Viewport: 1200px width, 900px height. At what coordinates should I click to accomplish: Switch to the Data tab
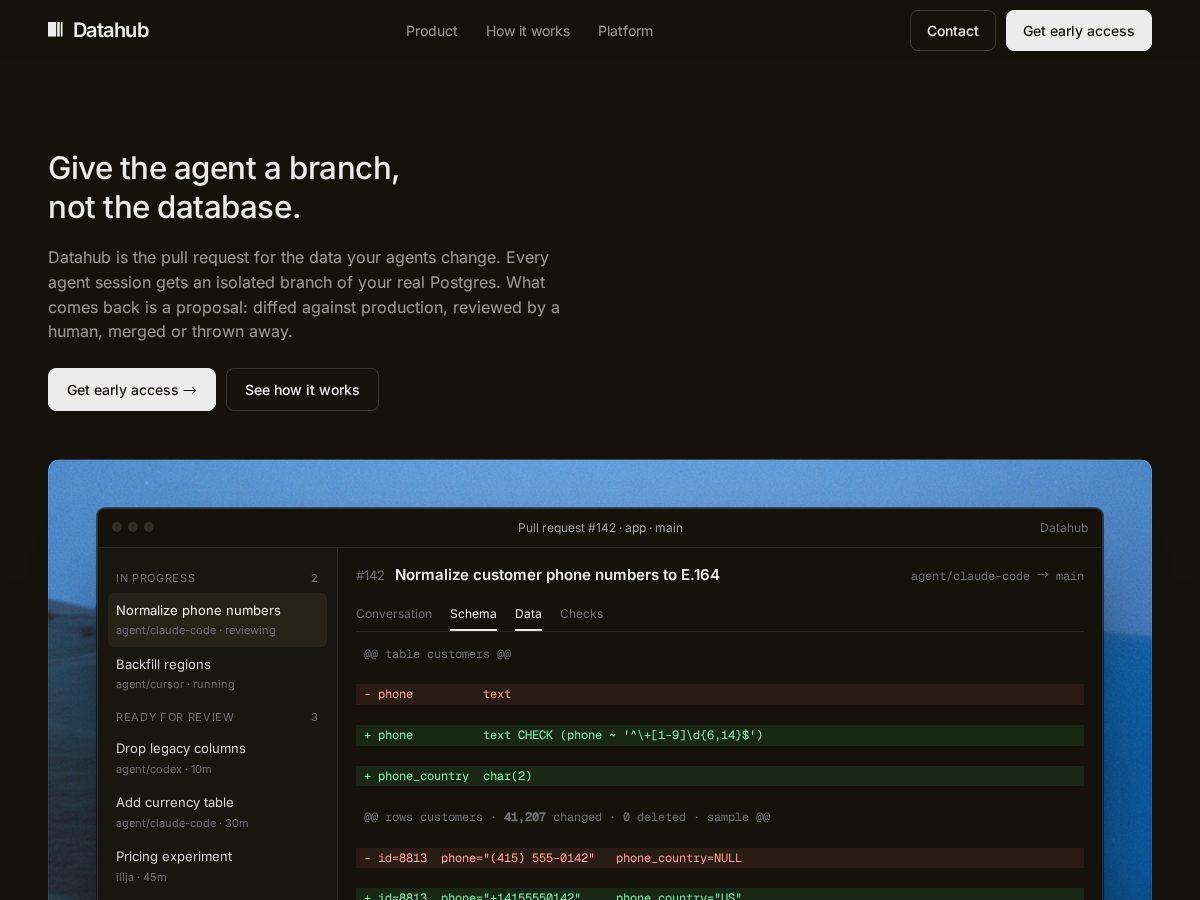tap(528, 614)
